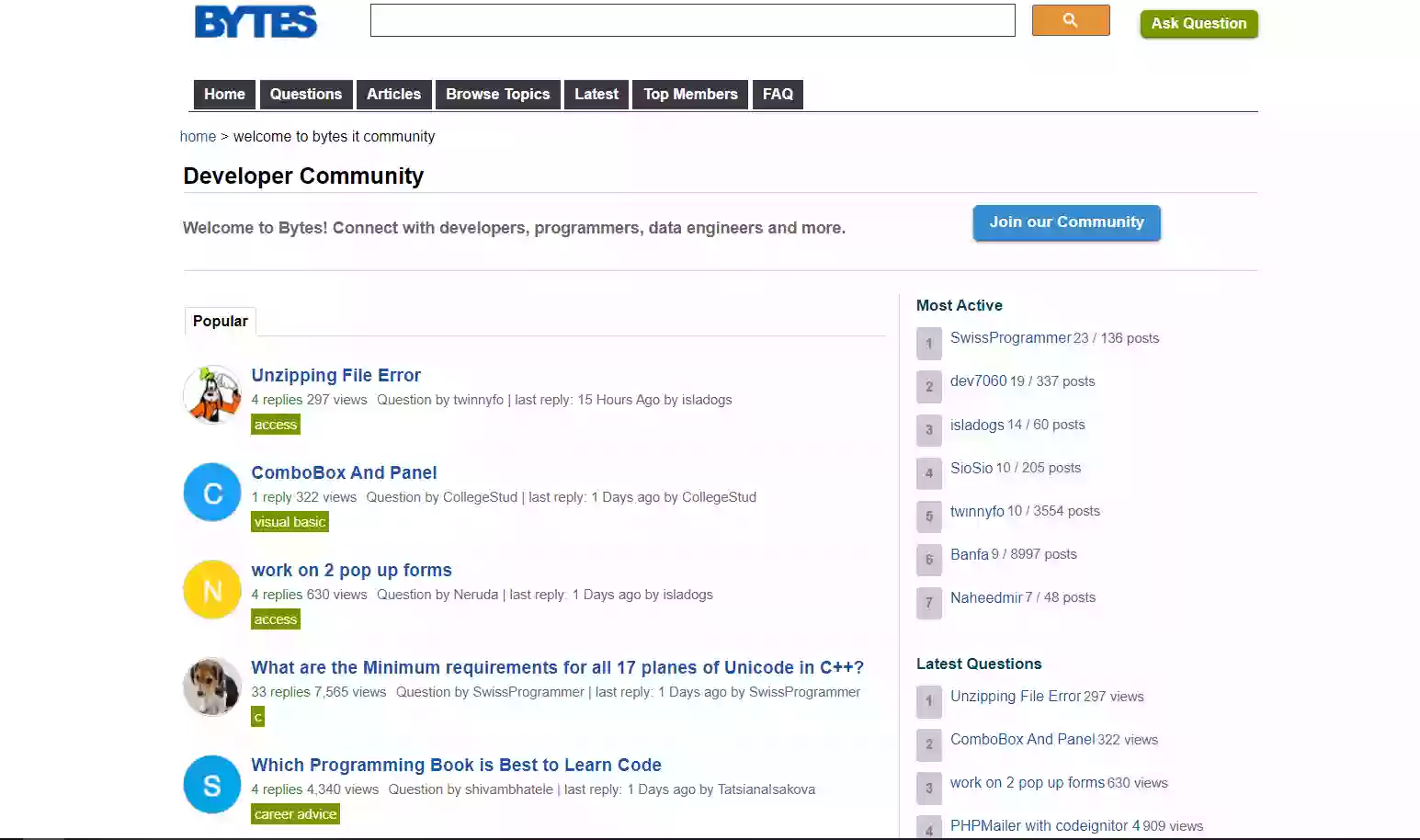This screenshot has width=1420, height=840.
Task: Open the Unzipping File Error thread title
Action: tap(336, 375)
